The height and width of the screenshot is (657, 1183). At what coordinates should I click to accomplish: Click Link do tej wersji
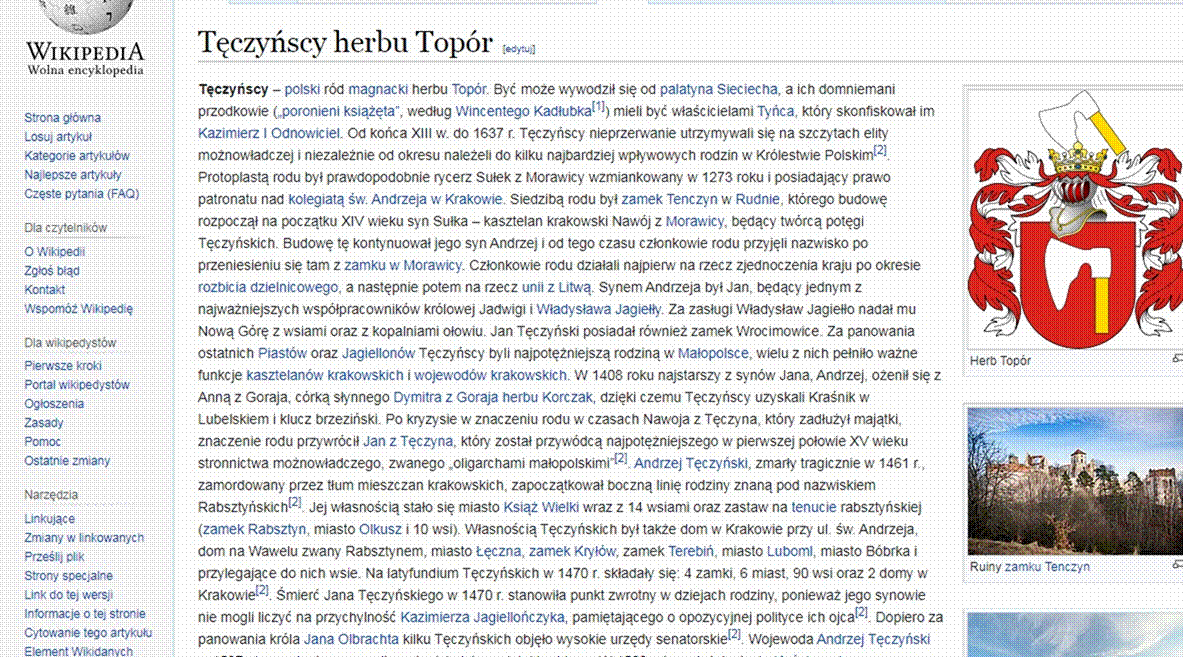(68, 594)
